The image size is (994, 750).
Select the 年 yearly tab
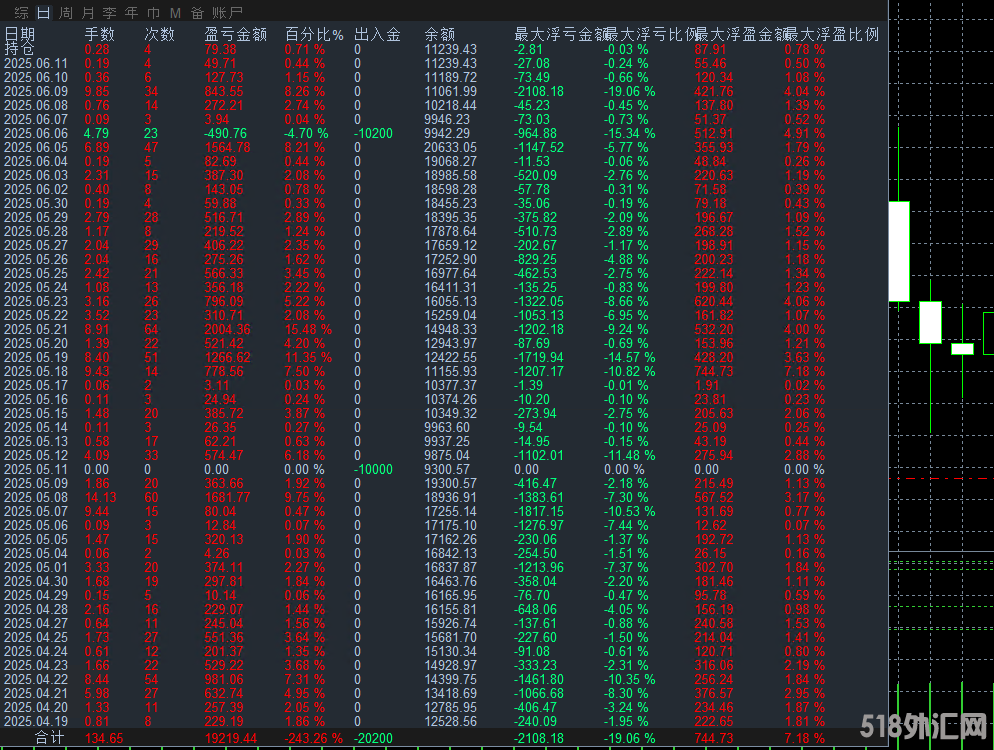coord(131,13)
